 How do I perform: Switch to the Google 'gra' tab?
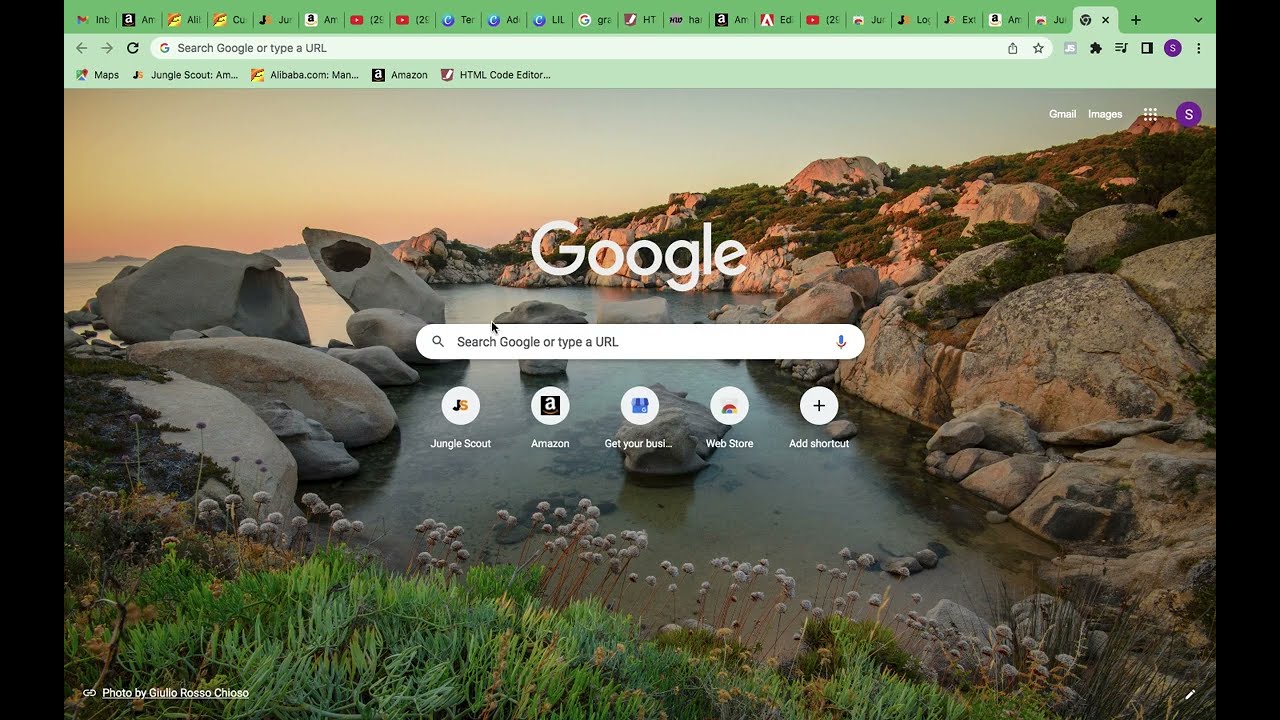[x=594, y=20]
